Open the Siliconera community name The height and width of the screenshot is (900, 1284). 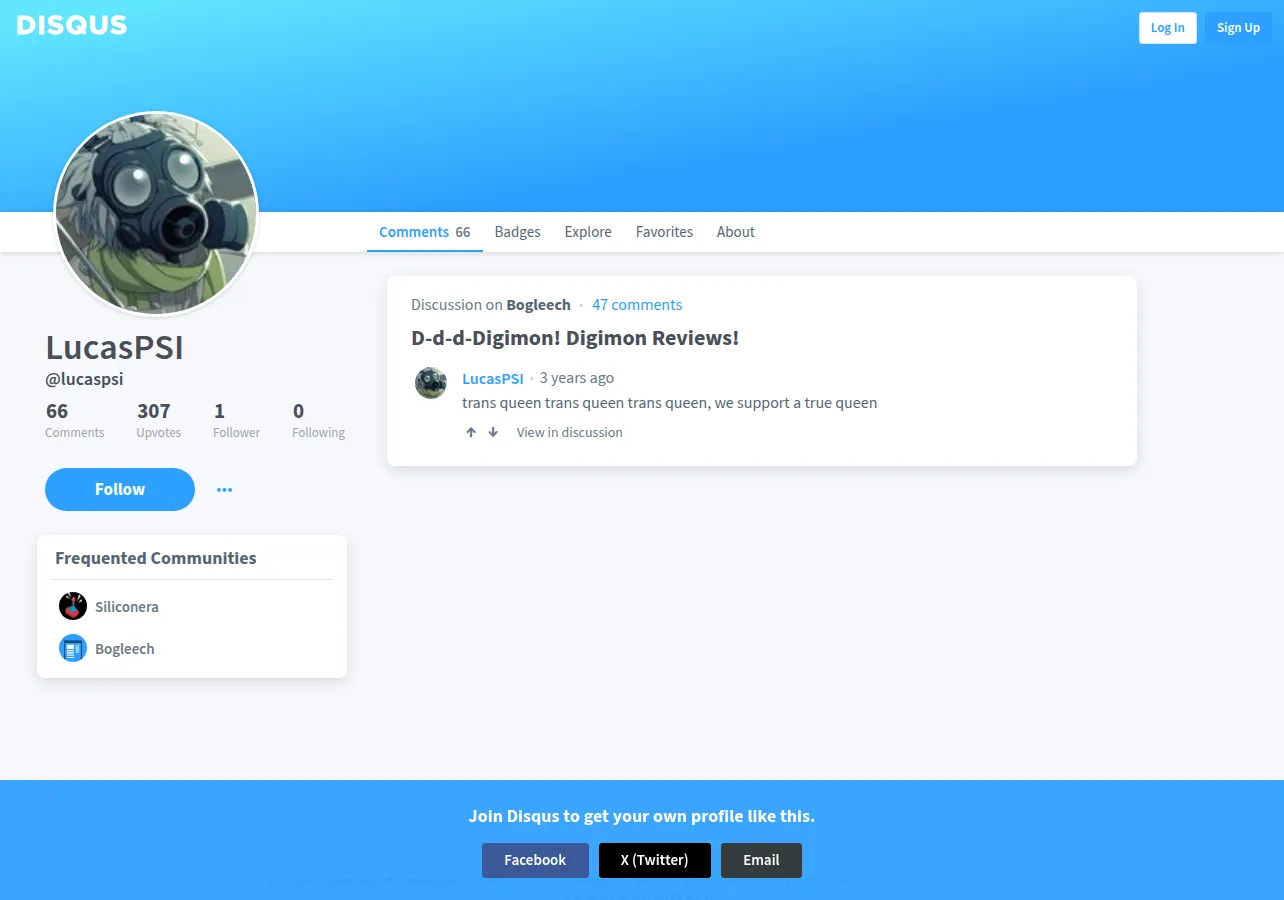click(127, 607)
